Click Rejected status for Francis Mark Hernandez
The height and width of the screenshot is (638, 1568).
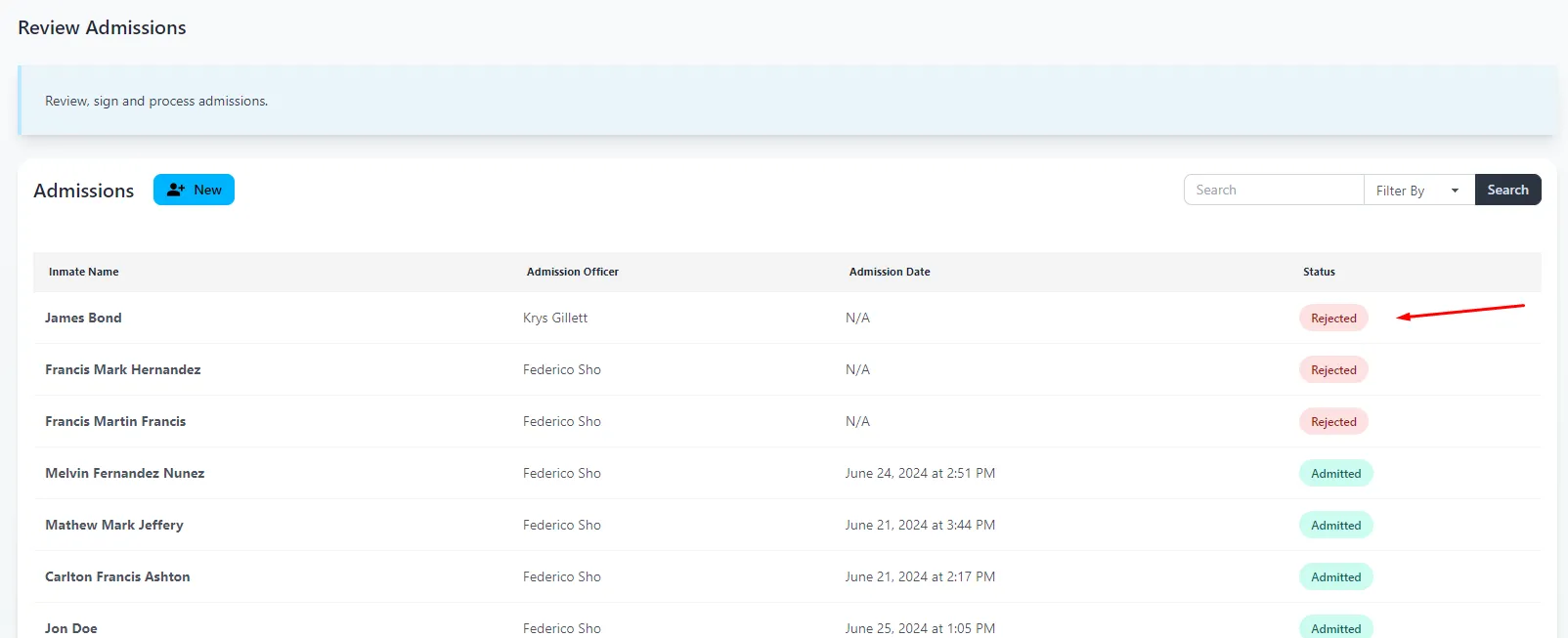click(1333, 369)
